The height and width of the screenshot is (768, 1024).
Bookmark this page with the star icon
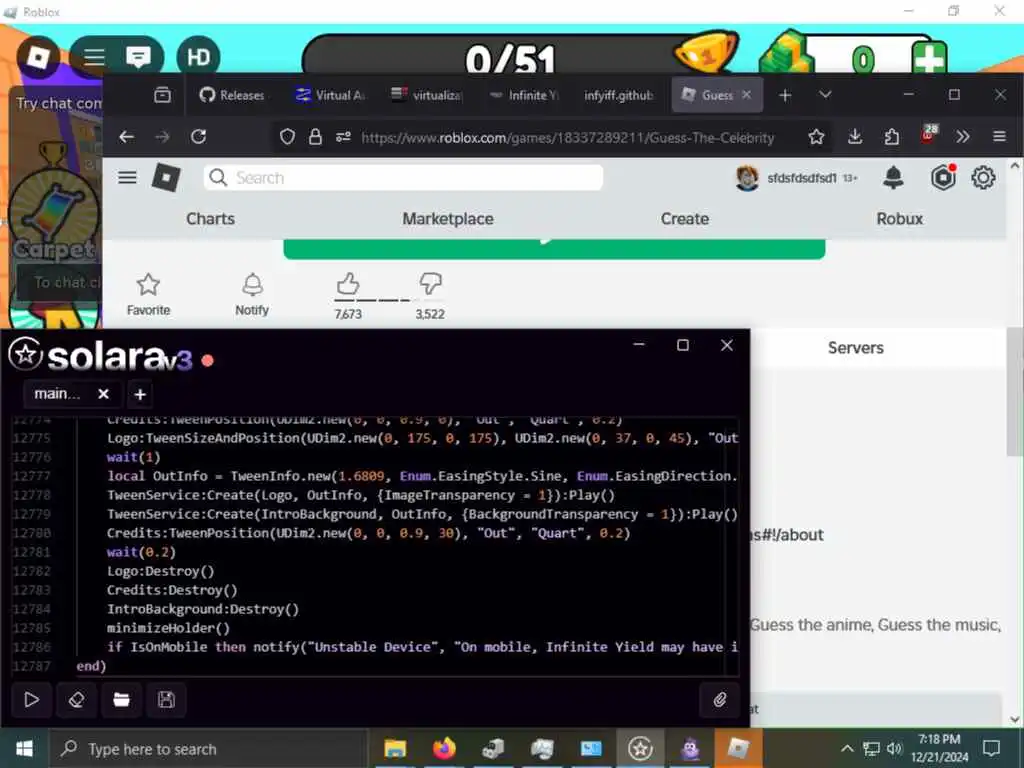pyautogui.click(x=816, y=136)
